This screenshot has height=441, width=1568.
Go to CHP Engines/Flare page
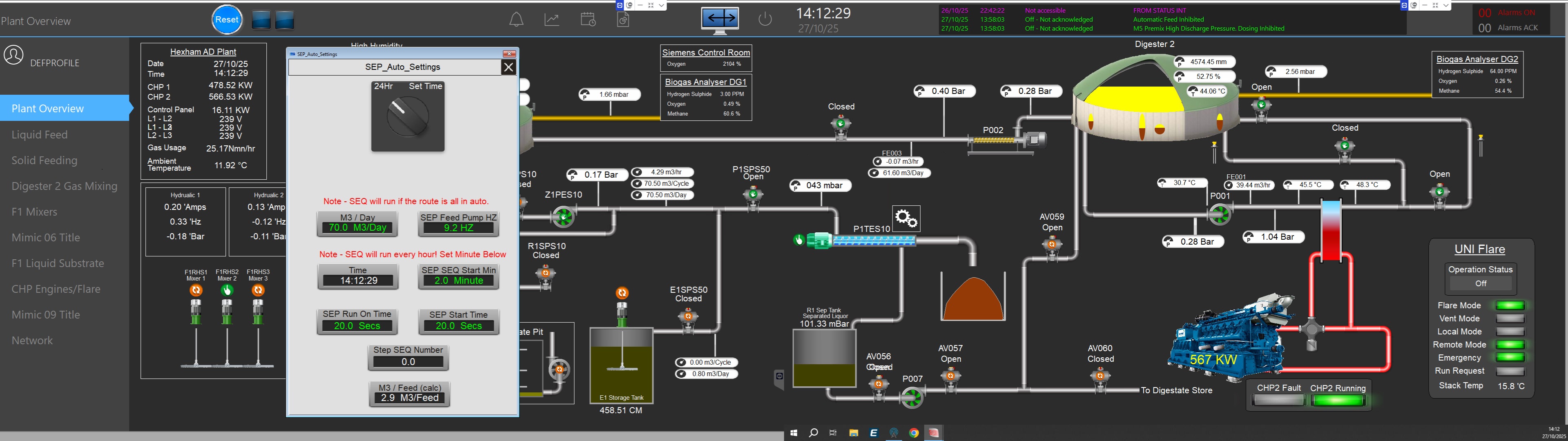pyautogui.click(x=56, y=289)
